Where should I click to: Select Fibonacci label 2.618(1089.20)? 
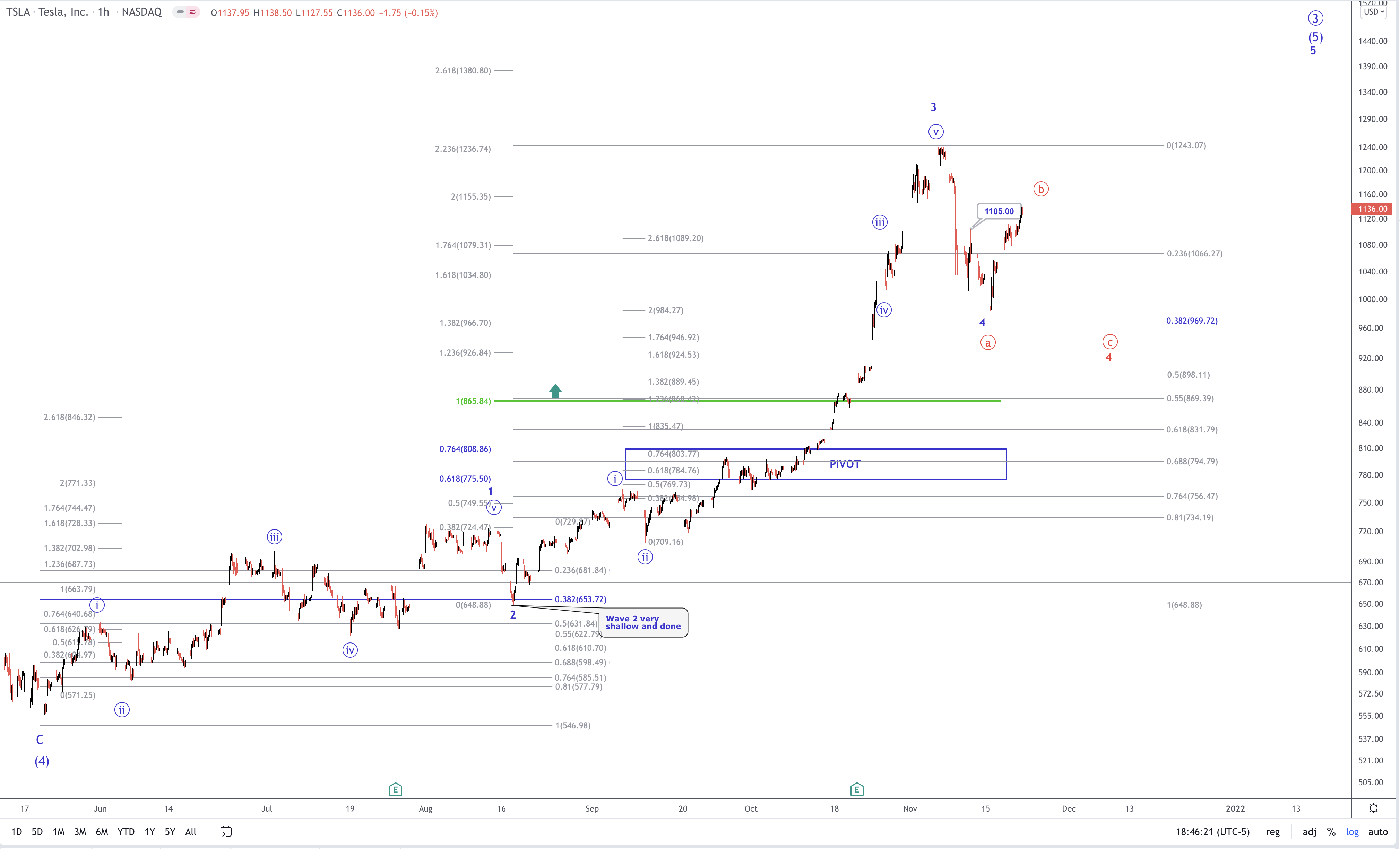coord(676,238)
